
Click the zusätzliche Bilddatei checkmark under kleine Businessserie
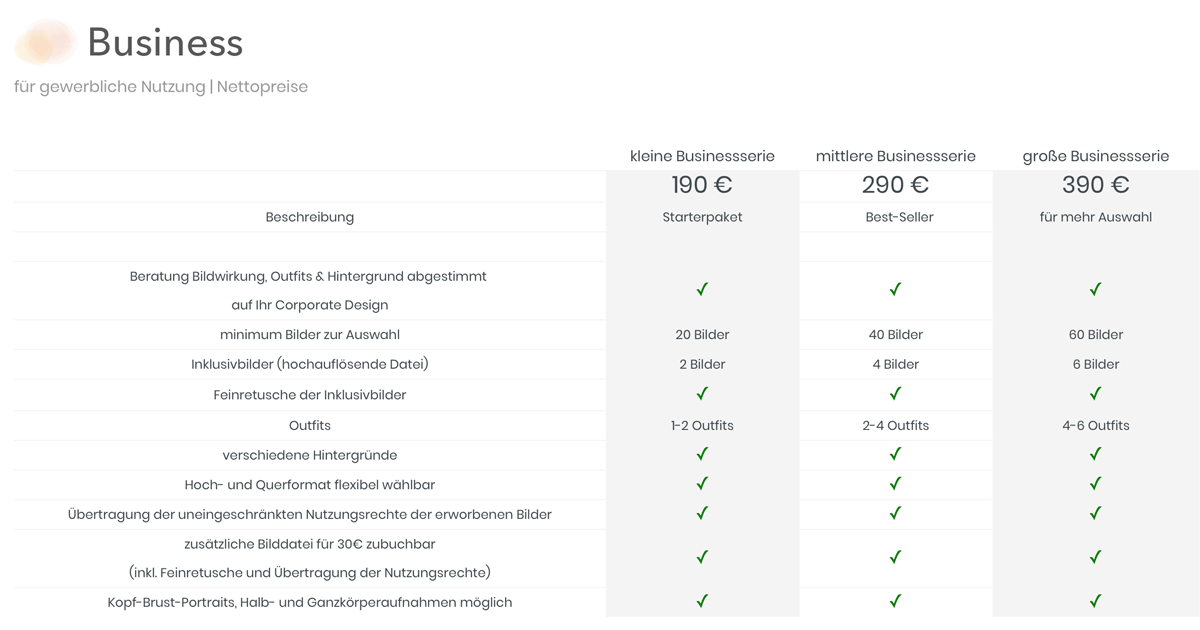click(702, 557)
